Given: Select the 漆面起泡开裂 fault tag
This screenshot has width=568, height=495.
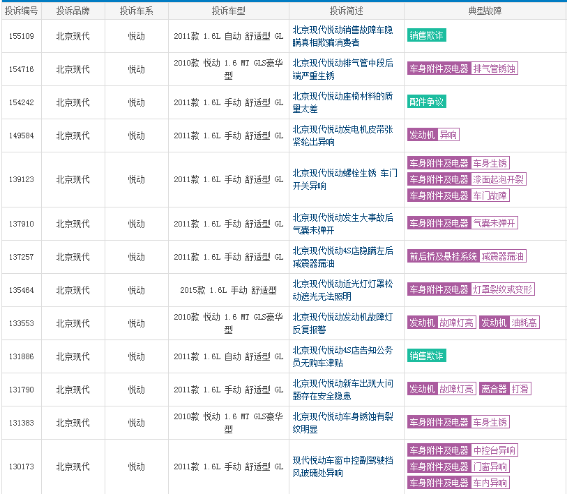Looking at the screenshot, I should click(467, 179).
